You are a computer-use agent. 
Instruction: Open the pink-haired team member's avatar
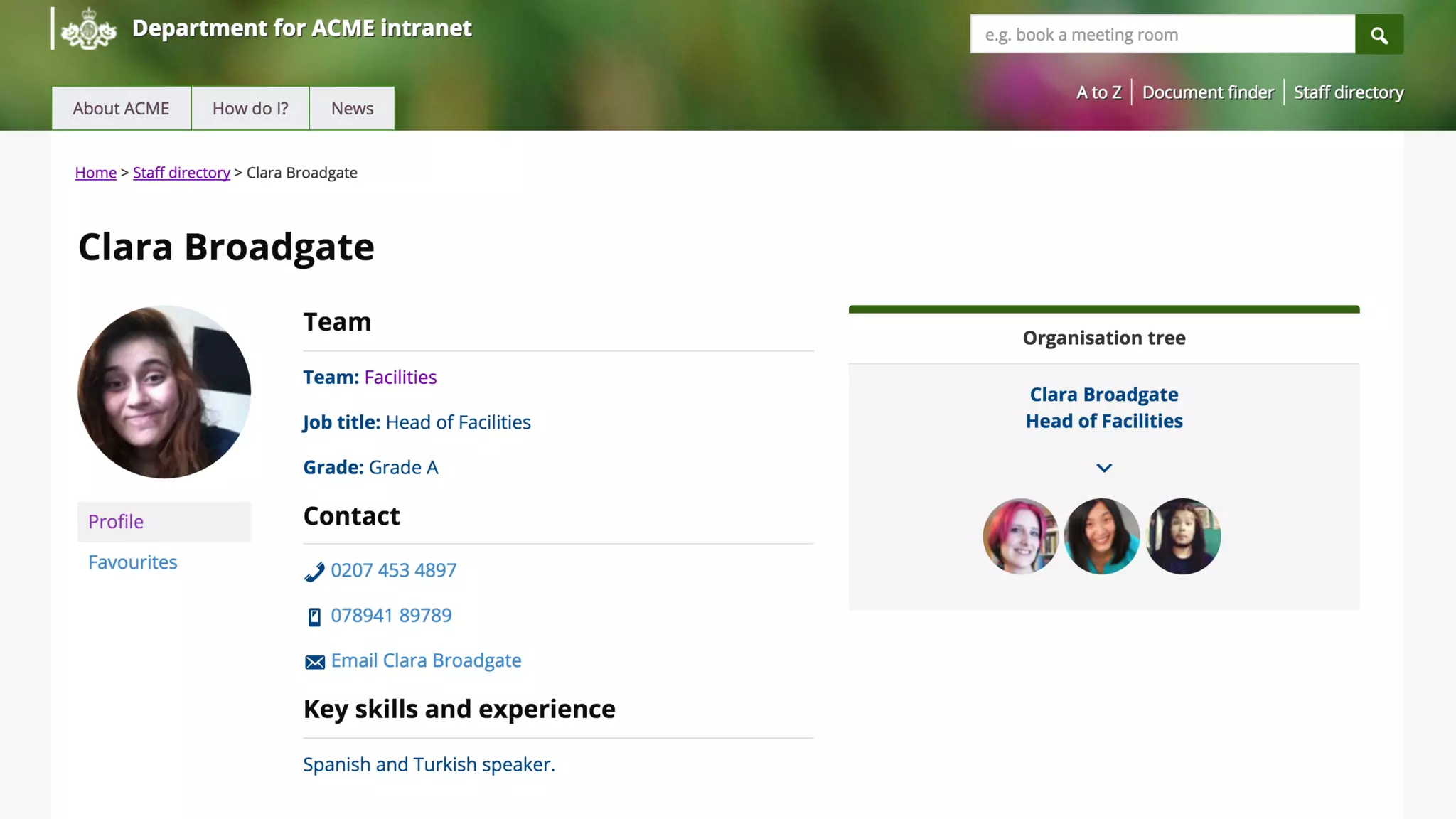1020,536
